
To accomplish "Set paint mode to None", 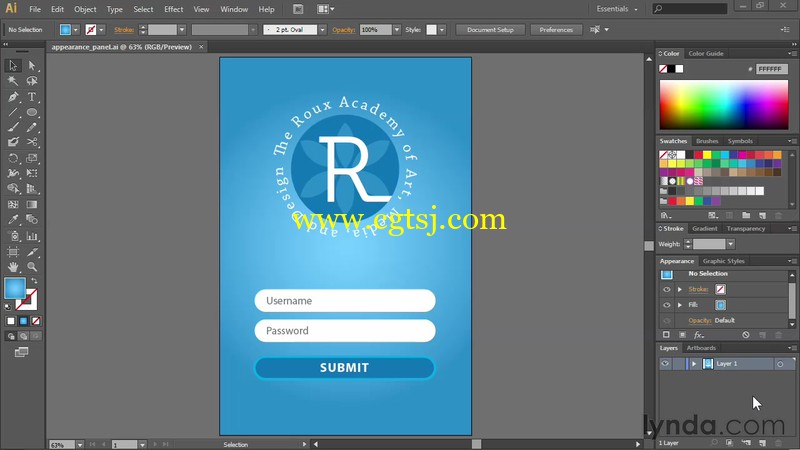I will click(36, 321).
